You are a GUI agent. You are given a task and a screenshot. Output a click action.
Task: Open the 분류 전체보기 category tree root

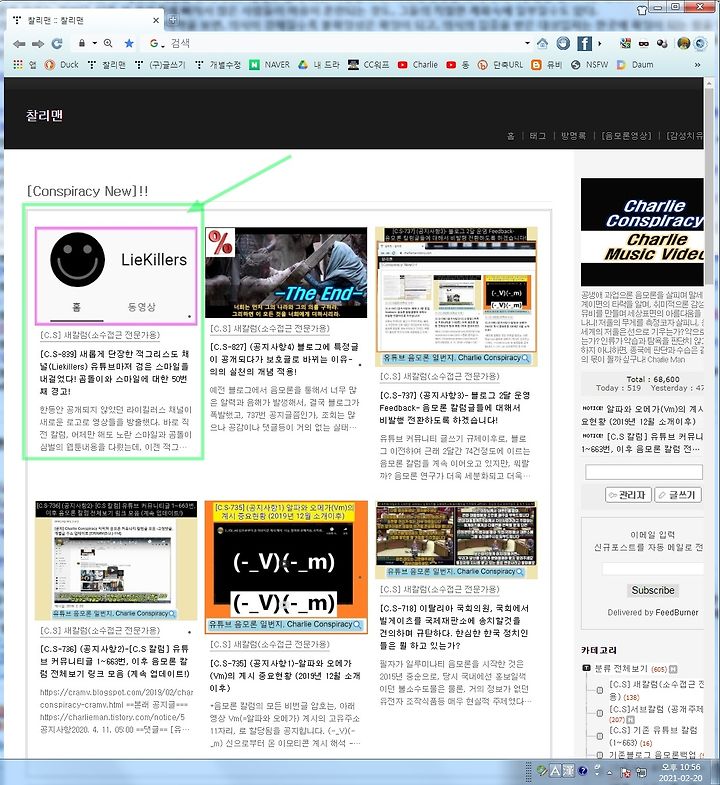623,669
